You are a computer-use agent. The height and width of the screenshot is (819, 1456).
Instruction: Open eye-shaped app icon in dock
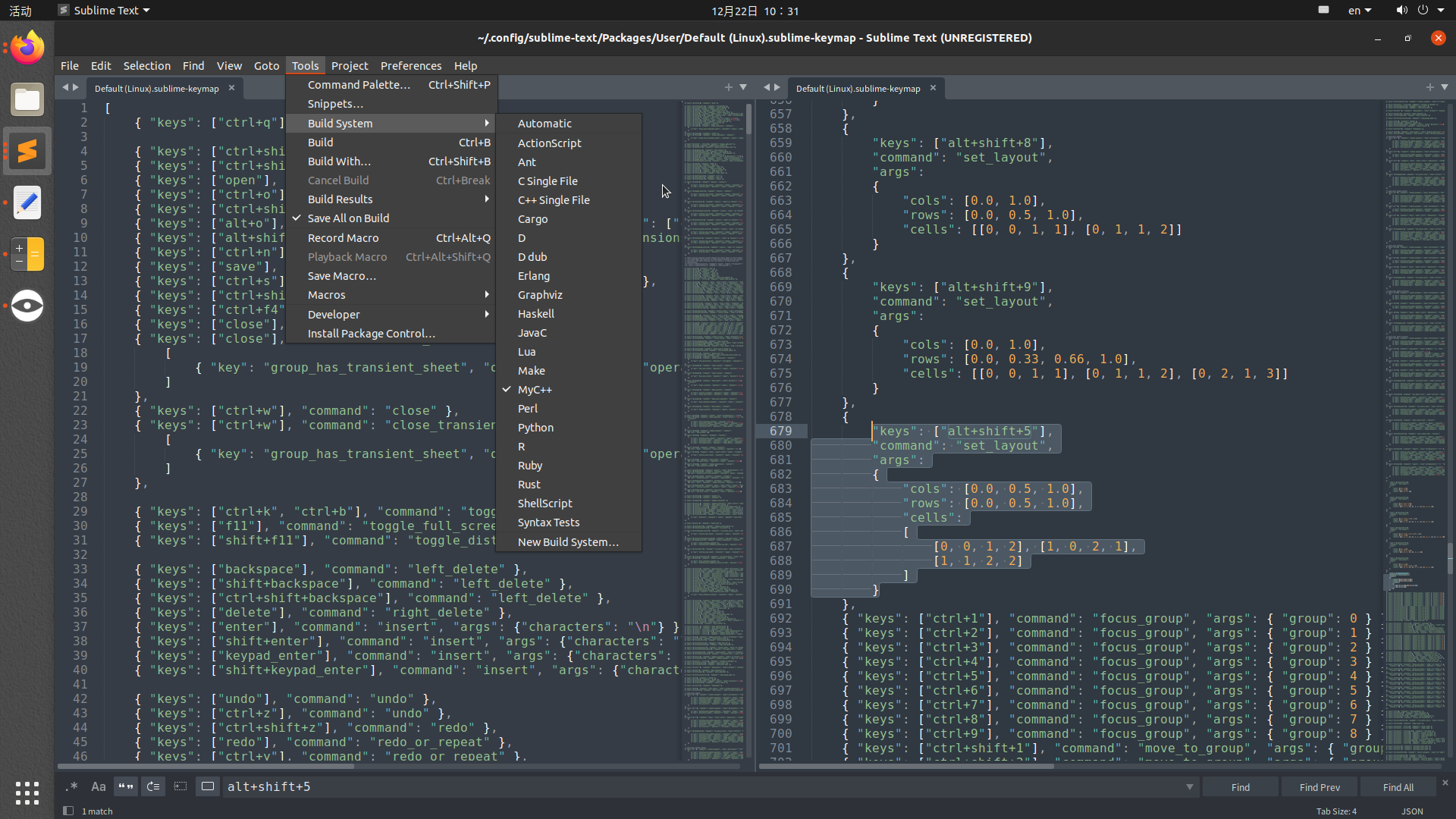[x=27, y=306]
